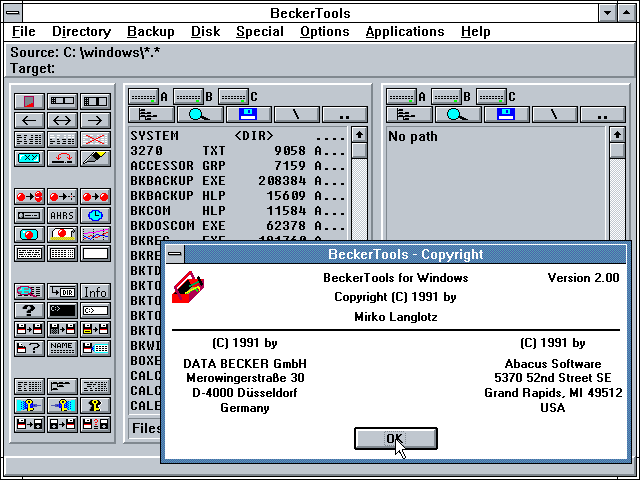Select drive B in the left pane
Image resolution: width=640 pixels, height=480 pixels.
click(188, 97)
